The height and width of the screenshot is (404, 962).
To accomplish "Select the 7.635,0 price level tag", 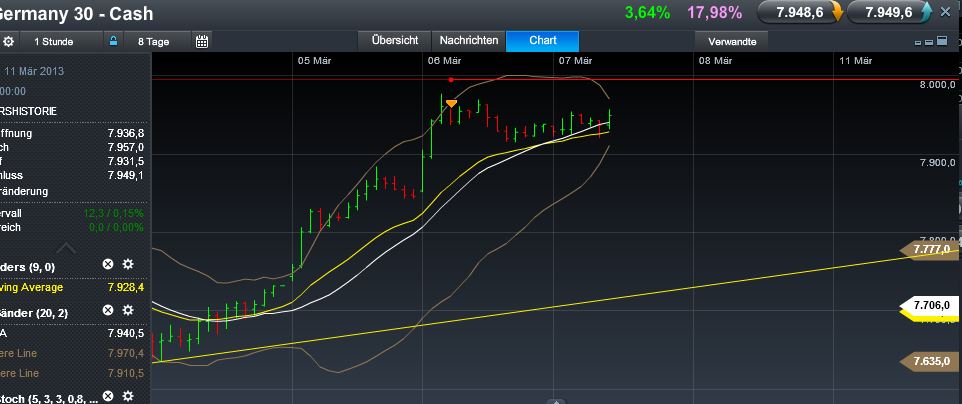I will pos(929,361).
